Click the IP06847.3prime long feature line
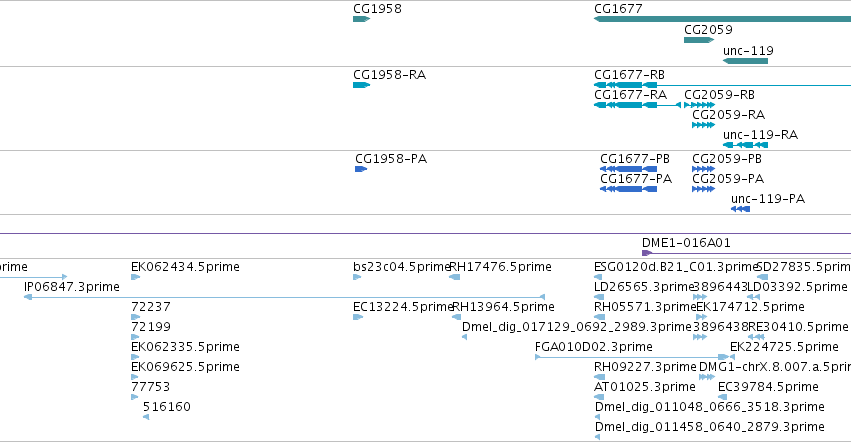The width and height of the screenshot is (851, 442). [284, 297]
